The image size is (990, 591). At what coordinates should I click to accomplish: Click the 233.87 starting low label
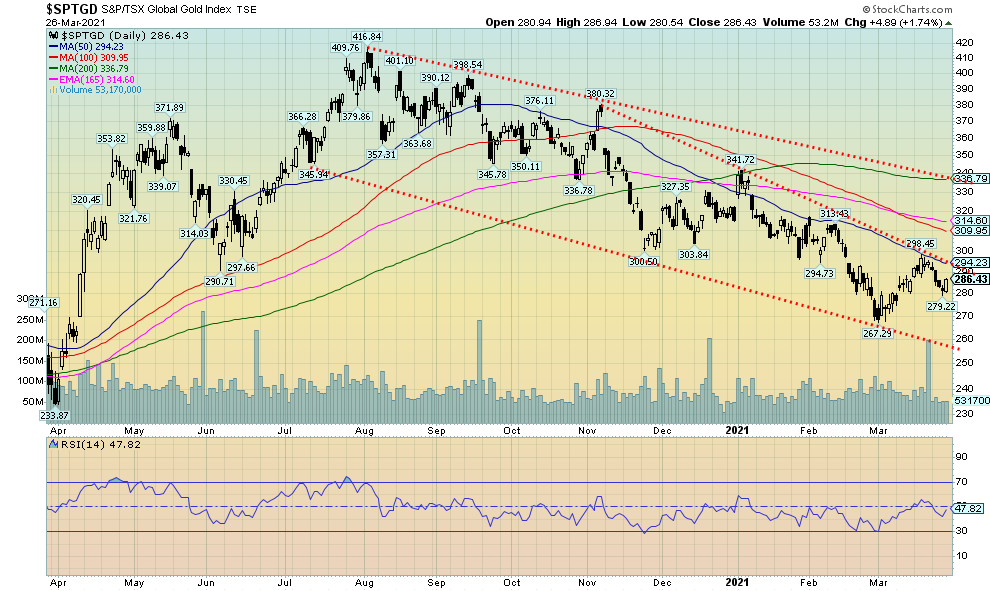tap(54, 415)
